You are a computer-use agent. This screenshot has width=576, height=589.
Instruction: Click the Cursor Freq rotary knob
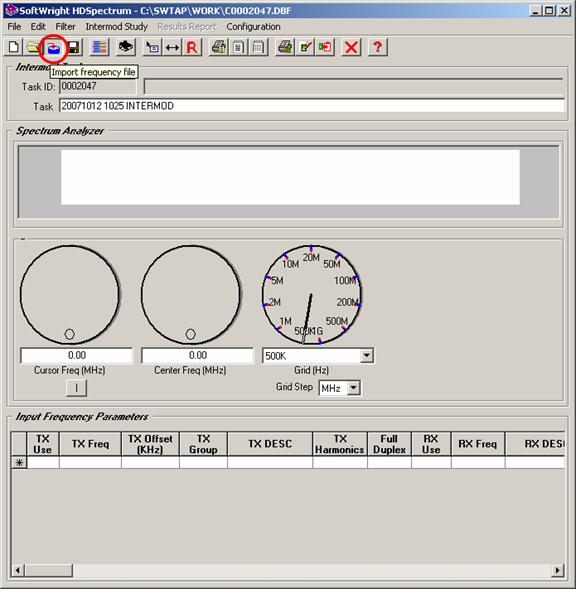70,294
